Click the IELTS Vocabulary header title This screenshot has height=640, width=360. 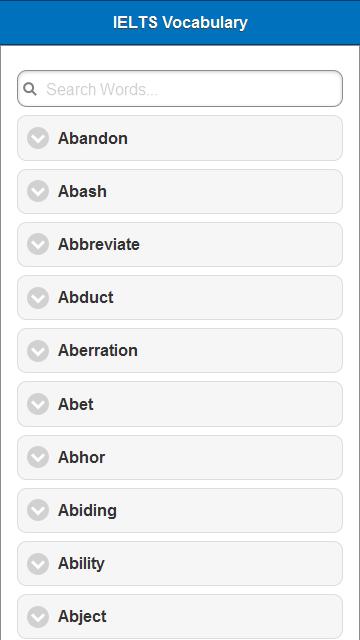pyautogui.click(x=180, y=22)
